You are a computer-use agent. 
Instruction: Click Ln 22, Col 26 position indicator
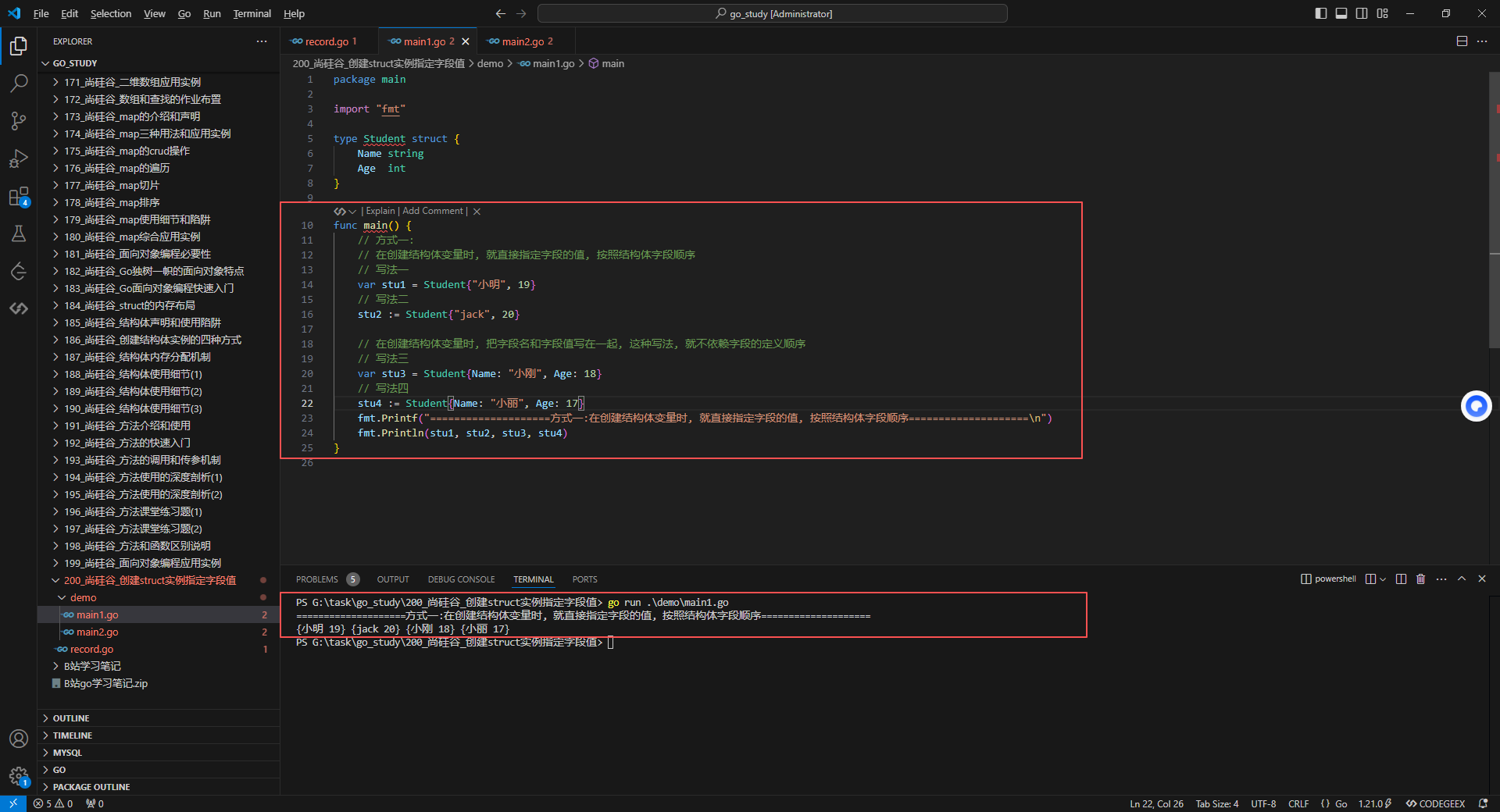click(x=1156, y=803)
